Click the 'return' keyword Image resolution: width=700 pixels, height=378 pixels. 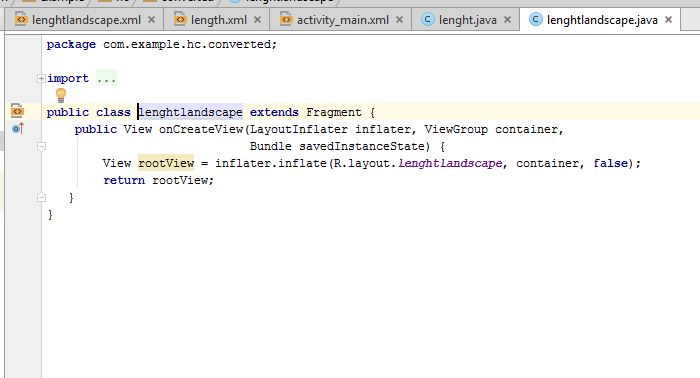pos(124,180)
